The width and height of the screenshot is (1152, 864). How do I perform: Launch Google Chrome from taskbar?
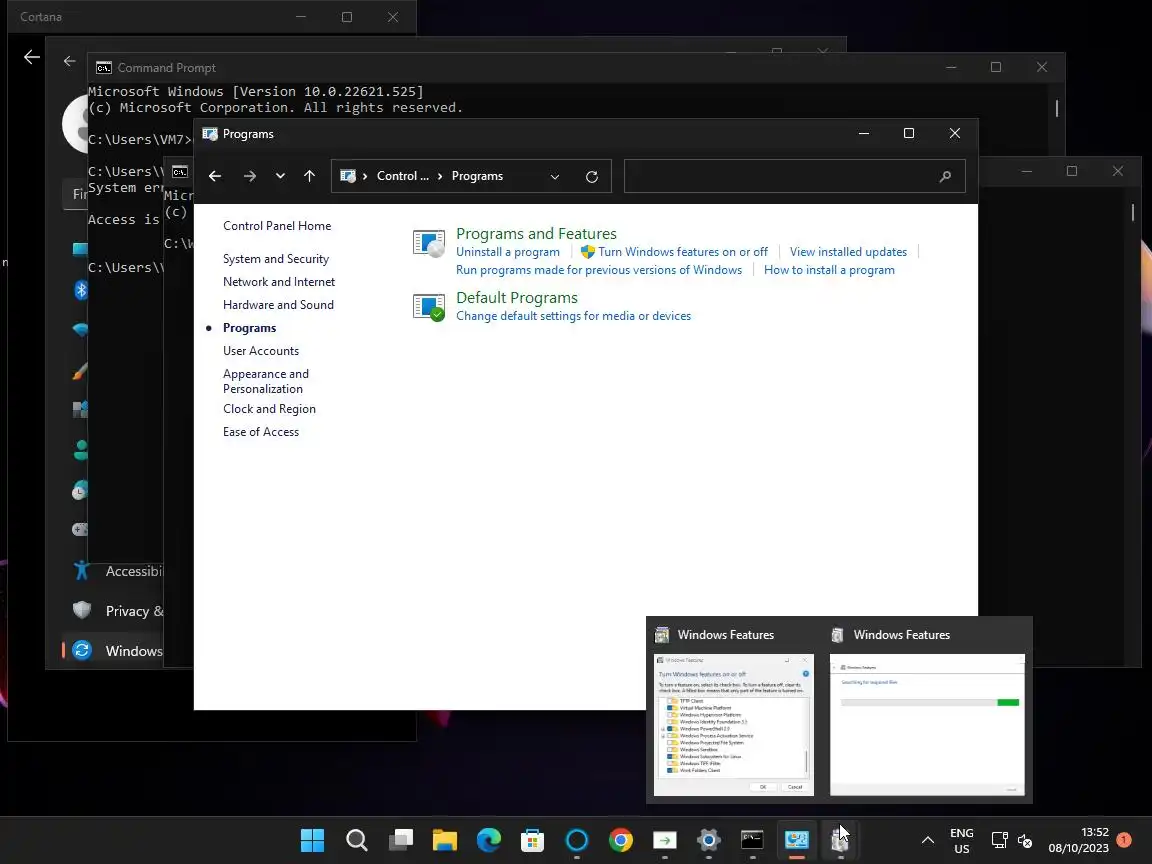(x=621, y=840)
